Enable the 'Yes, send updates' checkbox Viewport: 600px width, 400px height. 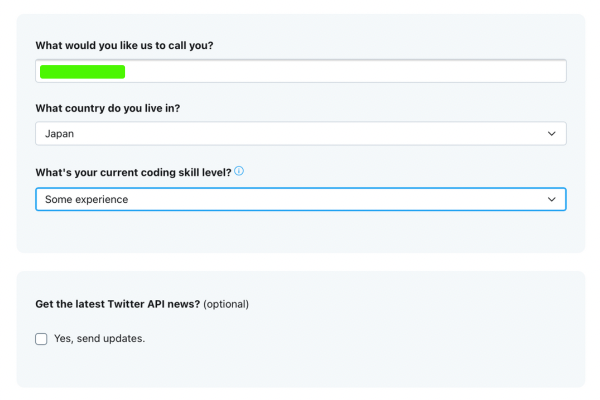[x=41, y=339]
